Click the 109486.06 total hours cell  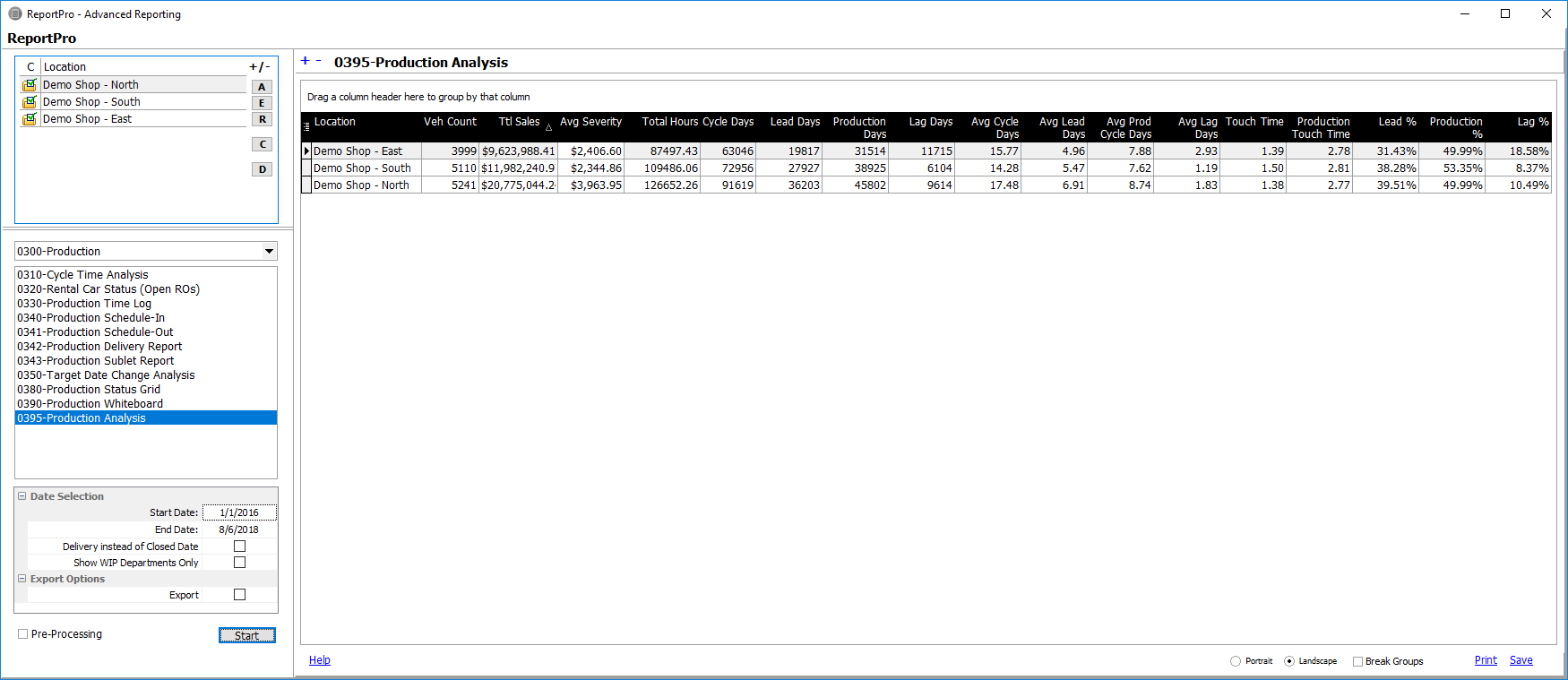click(x=662, y=168)
